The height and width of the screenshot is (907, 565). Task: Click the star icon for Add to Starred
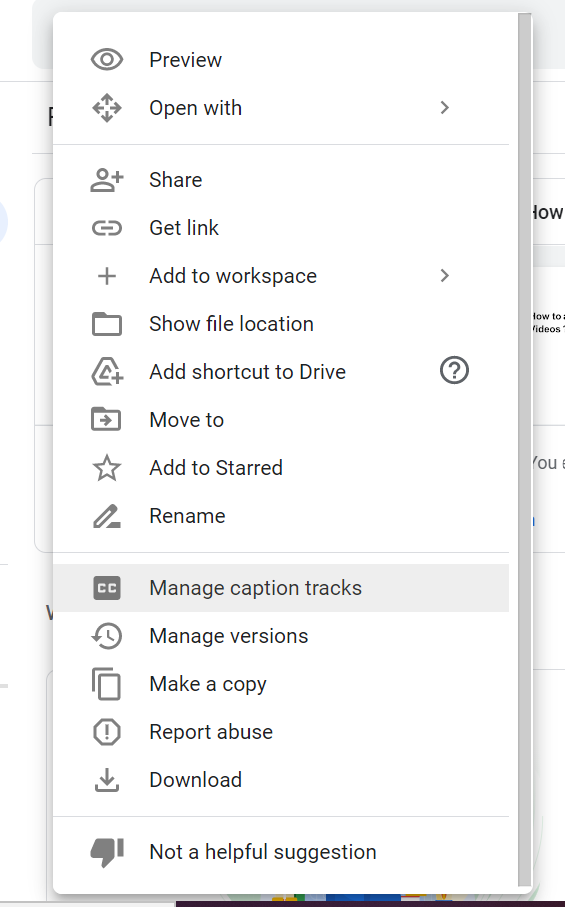pyautogui.click(x=107, y=468)
